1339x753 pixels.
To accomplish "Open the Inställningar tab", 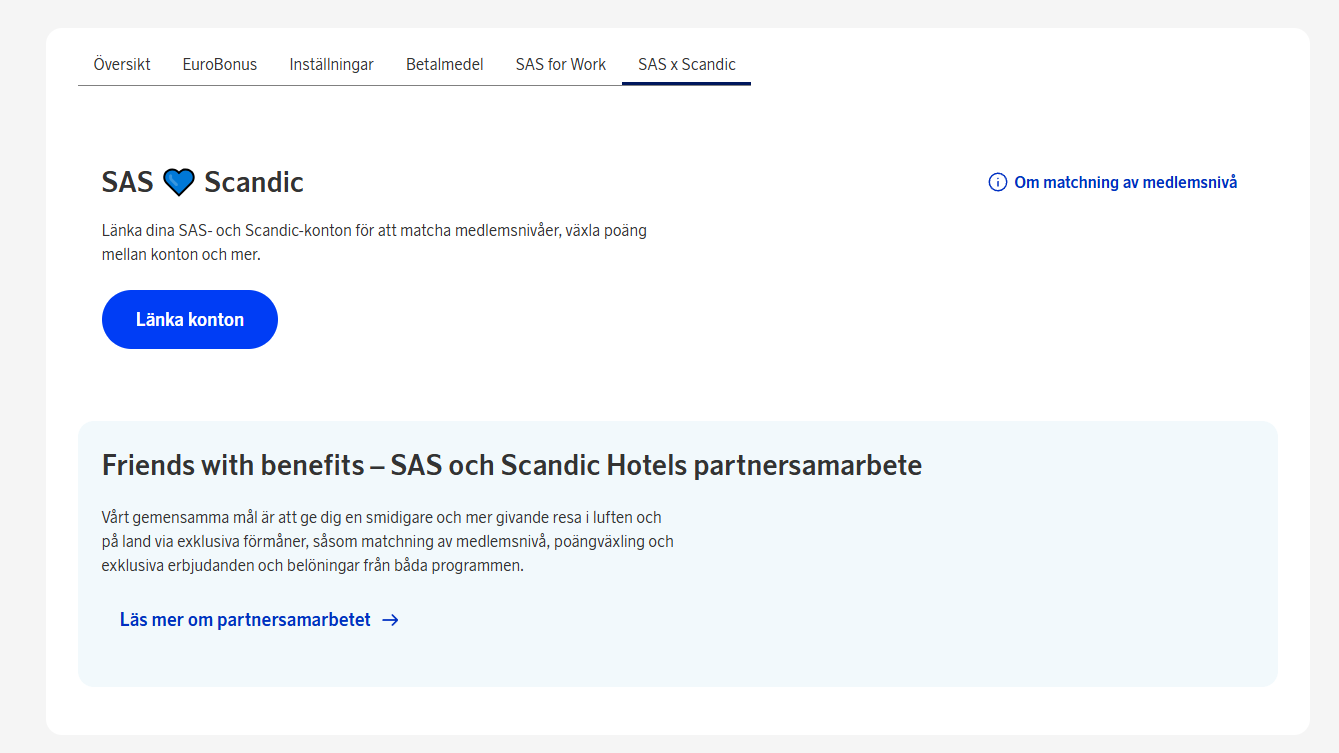I will point(331,64).
